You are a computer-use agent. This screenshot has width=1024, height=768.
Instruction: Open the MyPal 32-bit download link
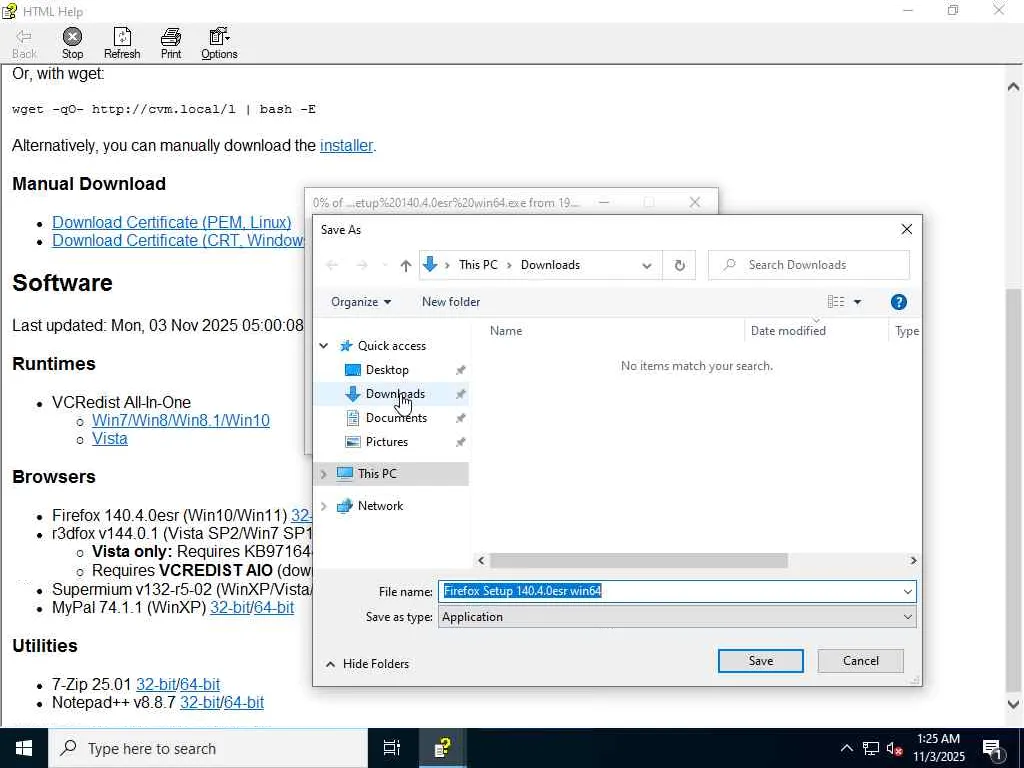click(x=230, y=607)
